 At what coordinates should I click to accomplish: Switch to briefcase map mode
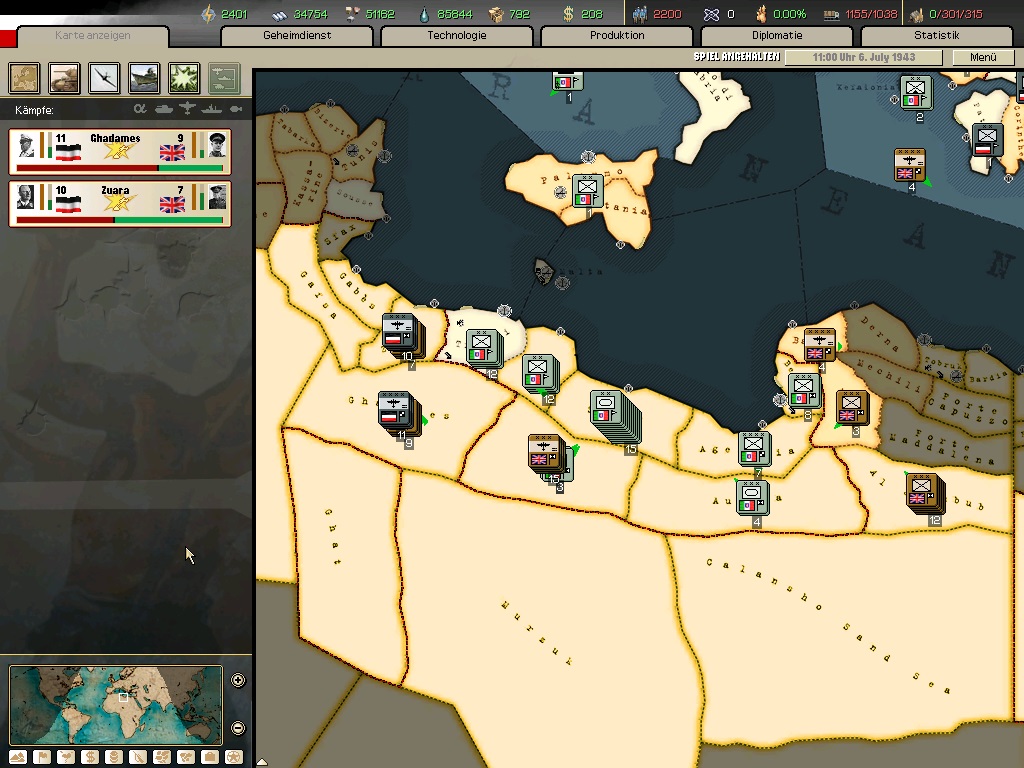tap(210, 757)
